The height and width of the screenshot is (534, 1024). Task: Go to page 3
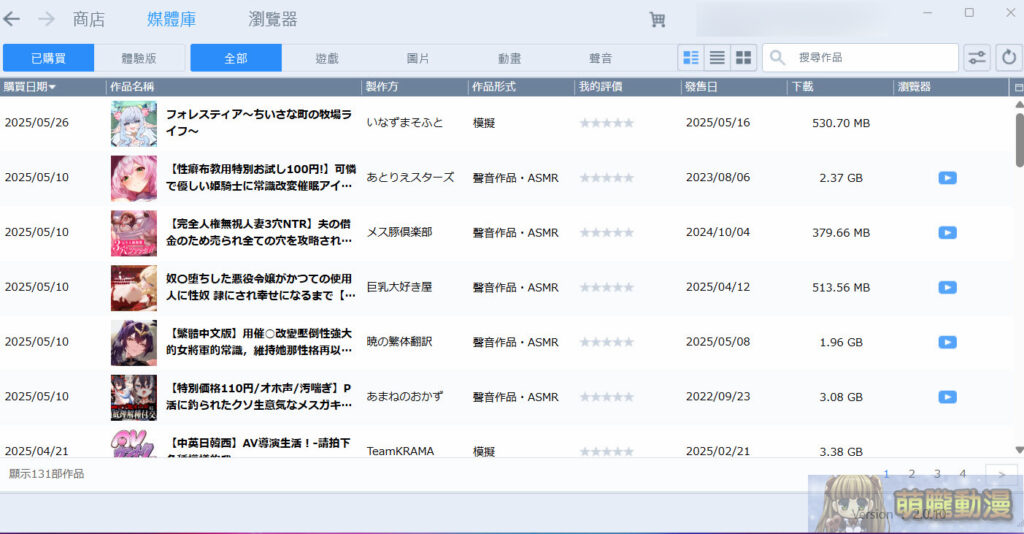click(937, 474)
